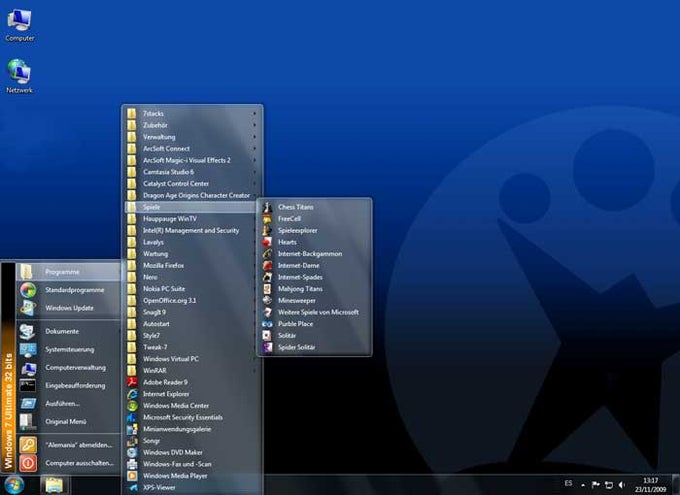Click the Windows Start orb

[x=14, y=485]
